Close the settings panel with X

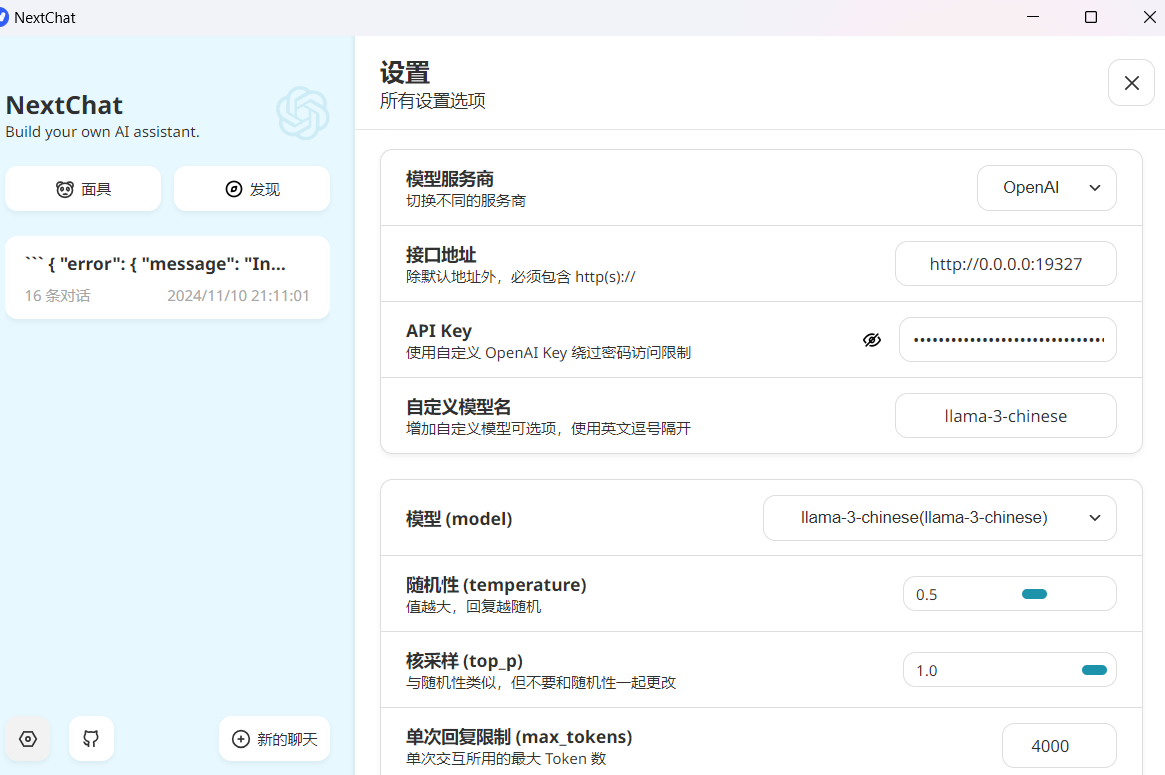[x=1131, y=83]
